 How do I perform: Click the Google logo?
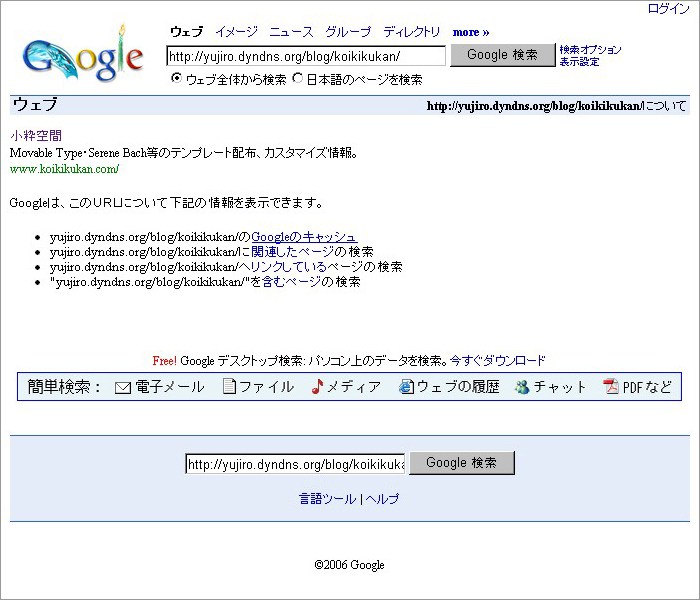click(x=83, y=57)
